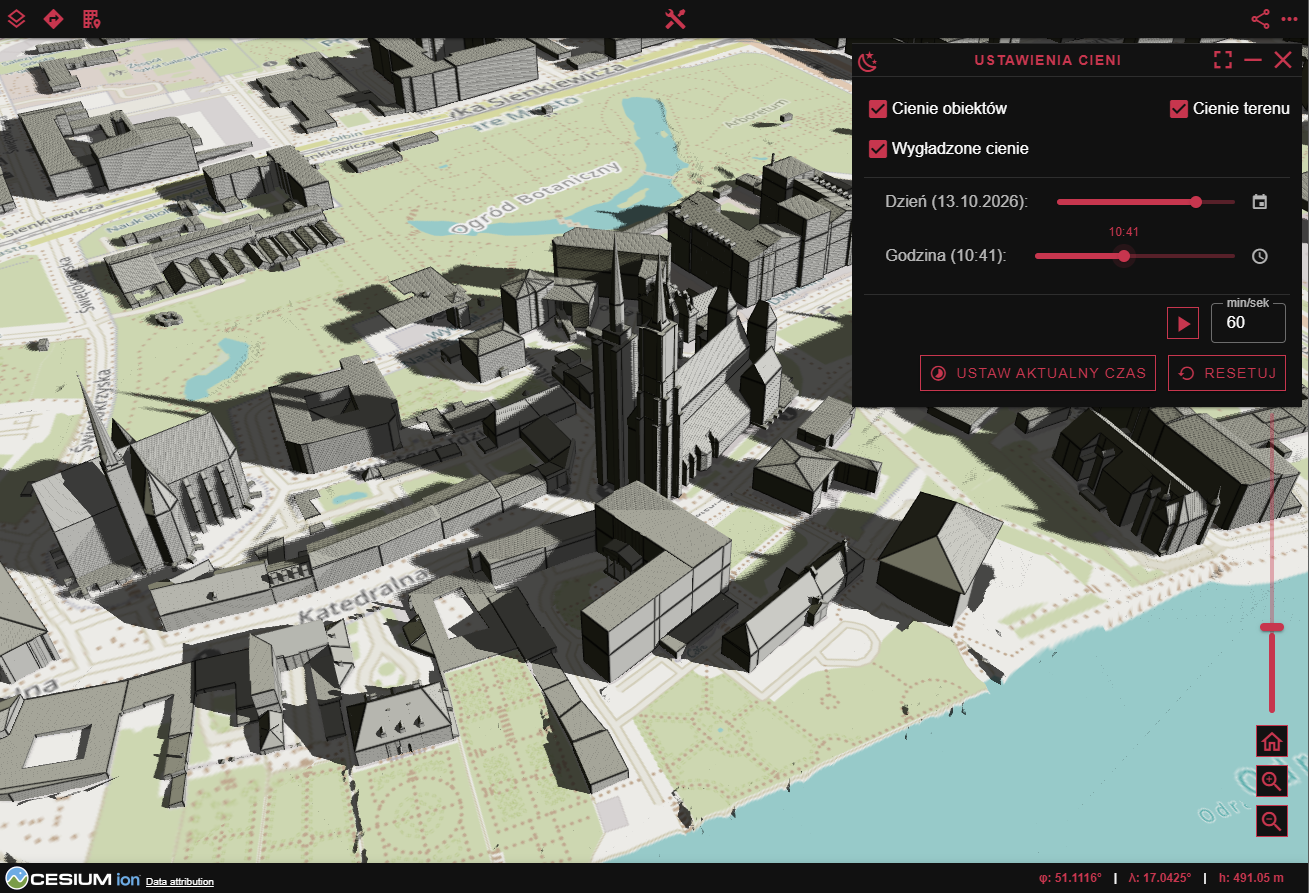The width and height of the screenshot is (1309, 893).
Task: Click the moon and stars shadow icon
Action: [x=870, y=60]
